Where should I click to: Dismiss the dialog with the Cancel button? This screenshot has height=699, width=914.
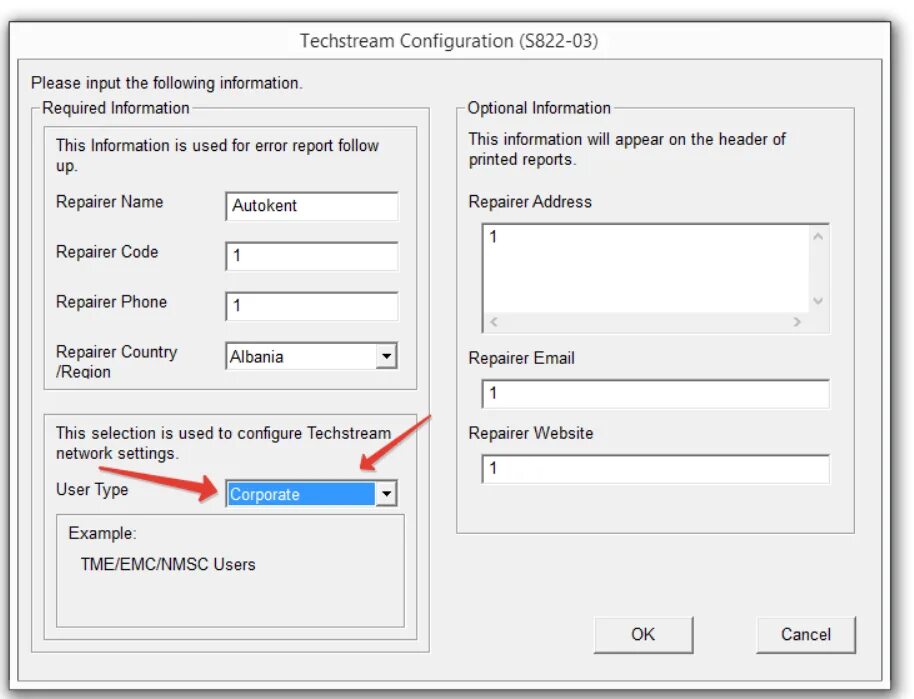tap(806, 634)
